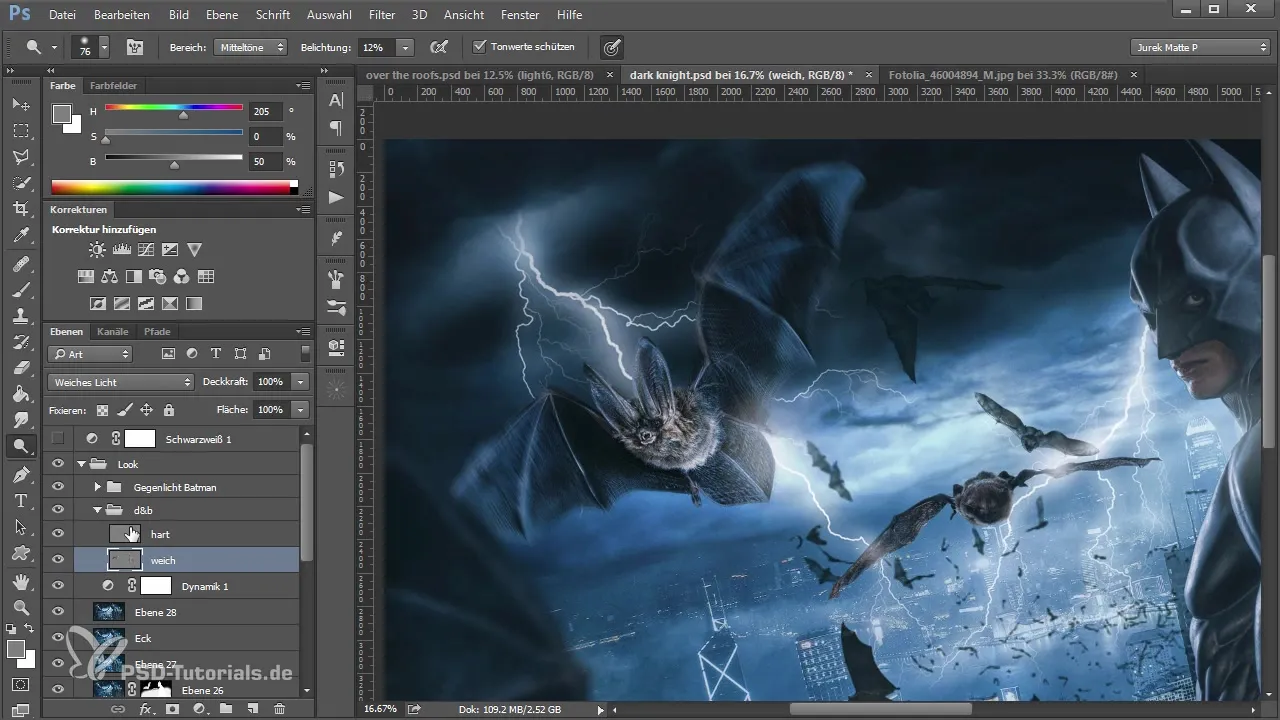
Task: Open the Datei menu
Action: click(61, 15)
